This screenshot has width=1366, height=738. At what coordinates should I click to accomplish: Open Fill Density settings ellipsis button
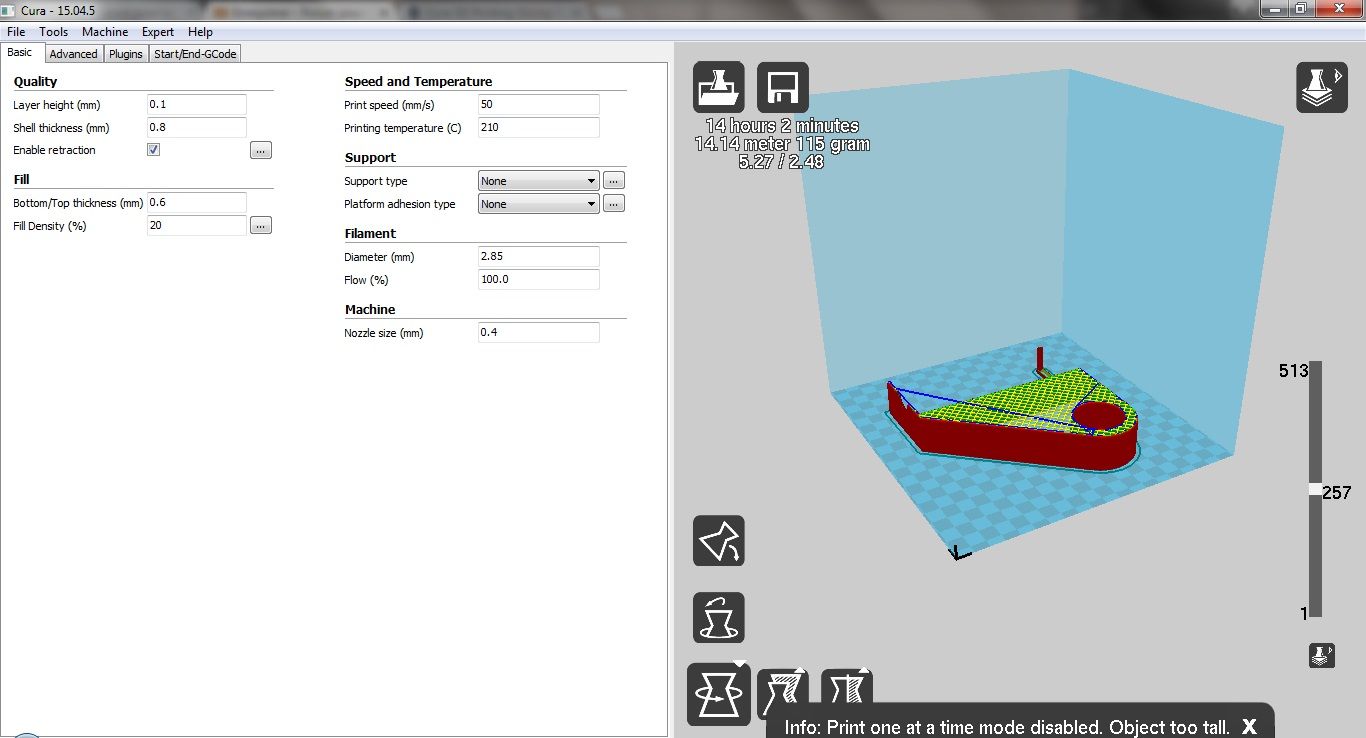[261, 226]
